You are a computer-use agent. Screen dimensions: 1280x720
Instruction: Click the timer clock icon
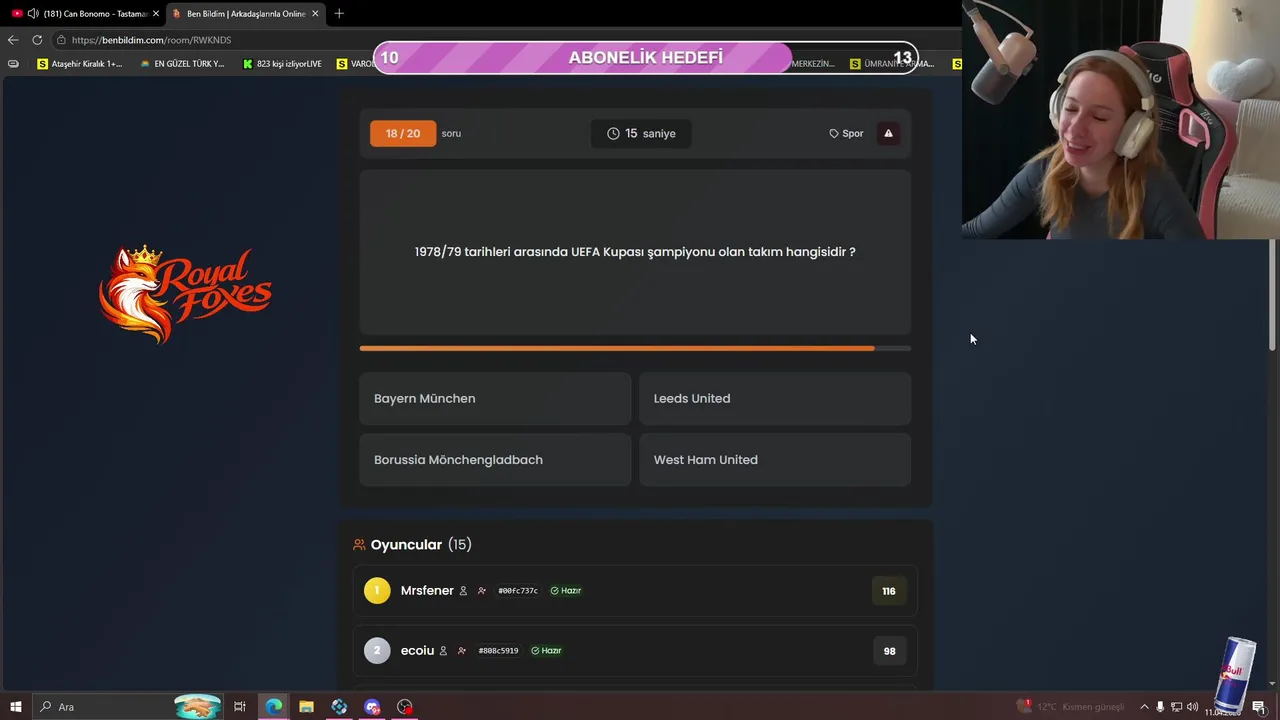click(613, 133)
